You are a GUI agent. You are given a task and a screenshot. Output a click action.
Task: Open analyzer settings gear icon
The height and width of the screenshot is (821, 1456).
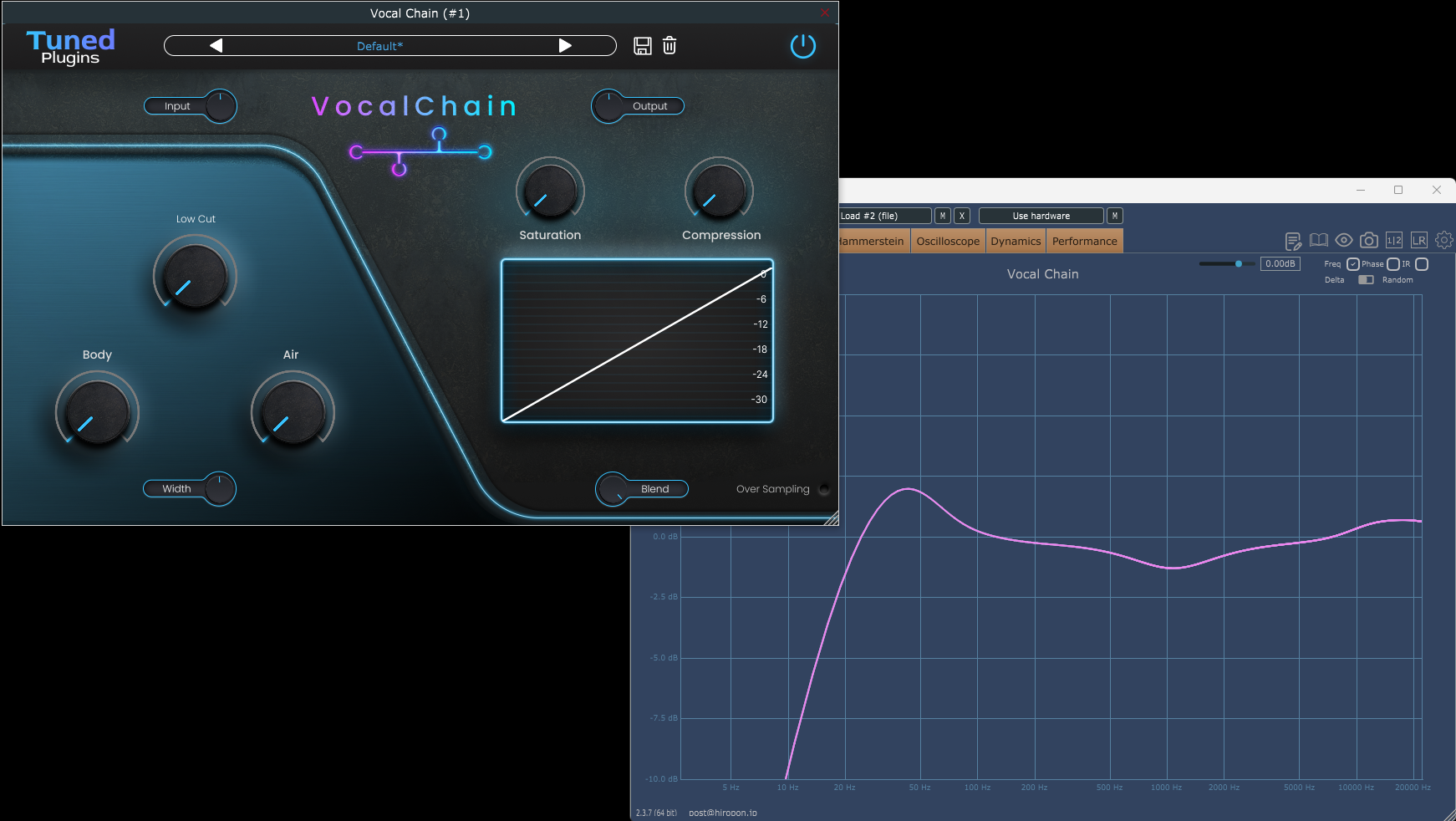coord(1444,240)
